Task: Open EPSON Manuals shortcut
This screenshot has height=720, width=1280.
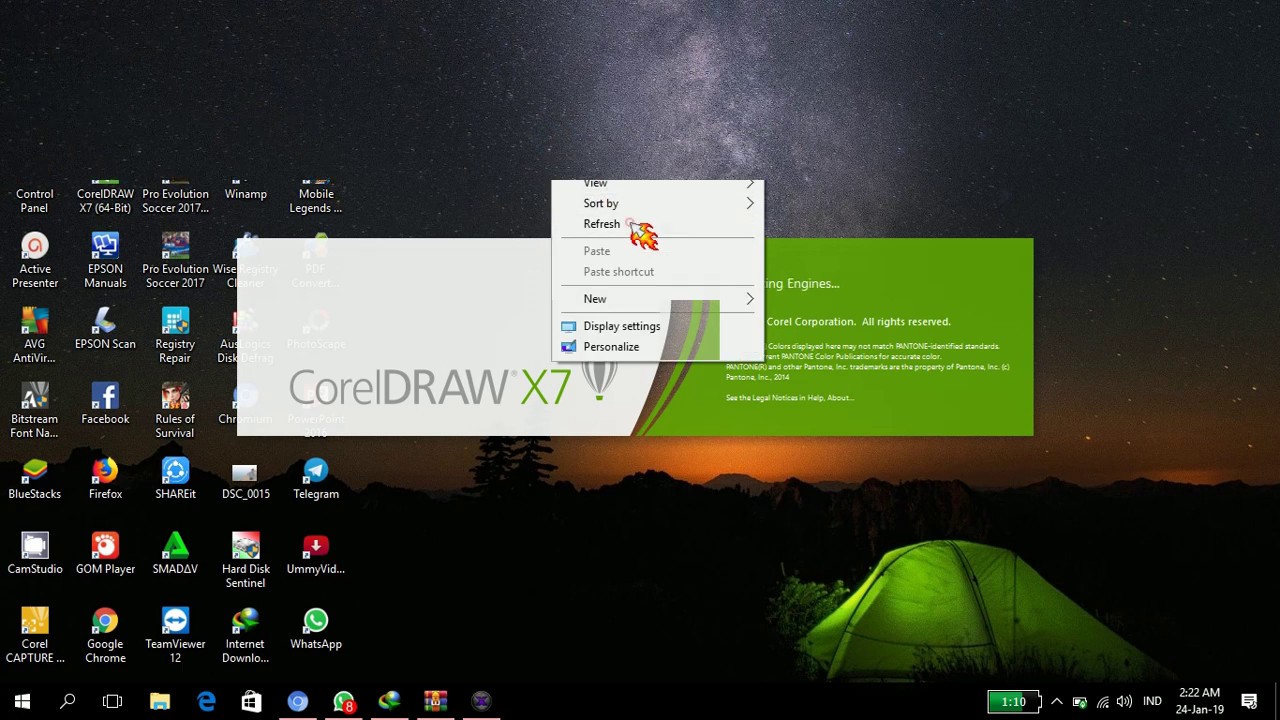Action: [105, 261]
